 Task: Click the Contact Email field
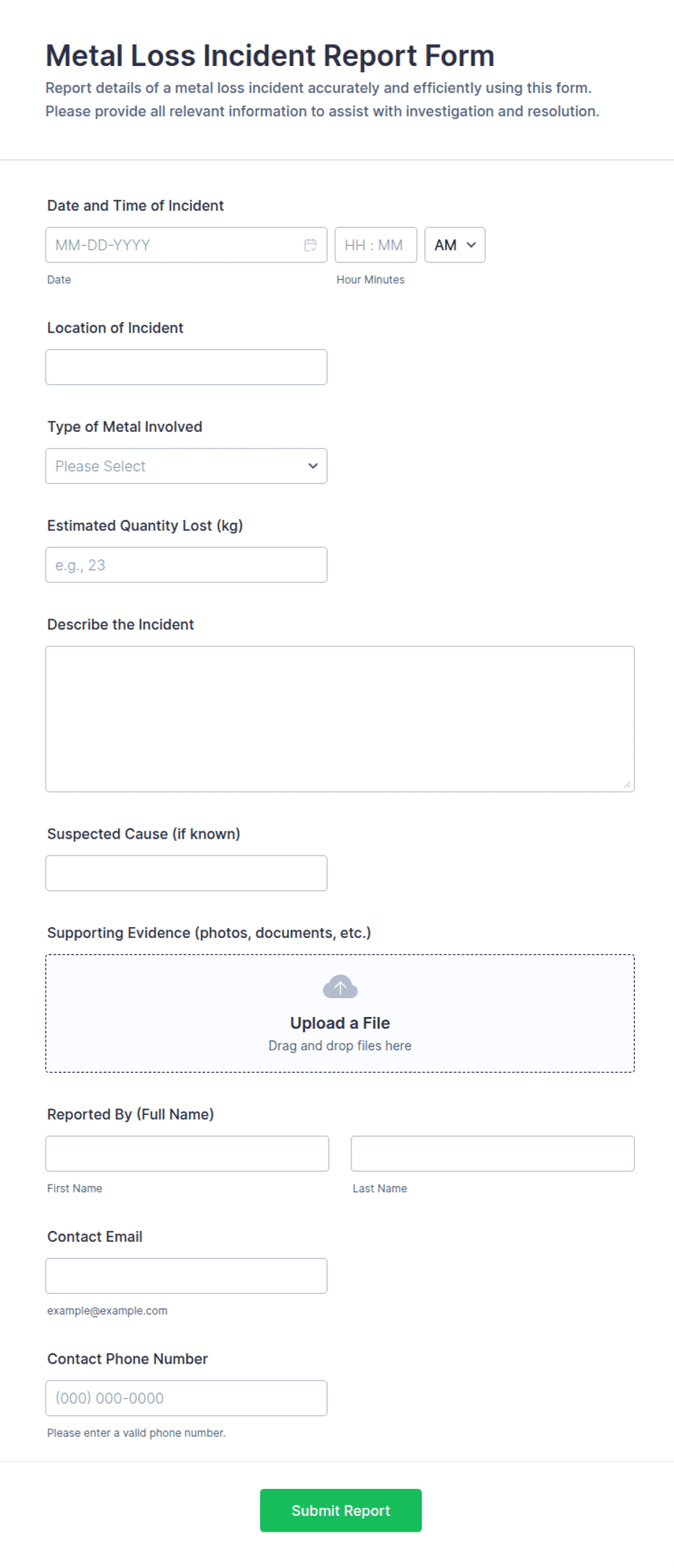186,1276
